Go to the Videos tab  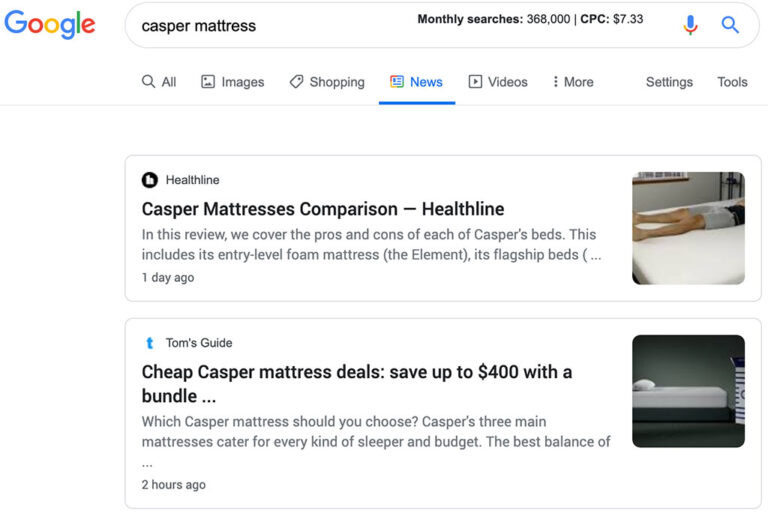(x=498, y=82)
